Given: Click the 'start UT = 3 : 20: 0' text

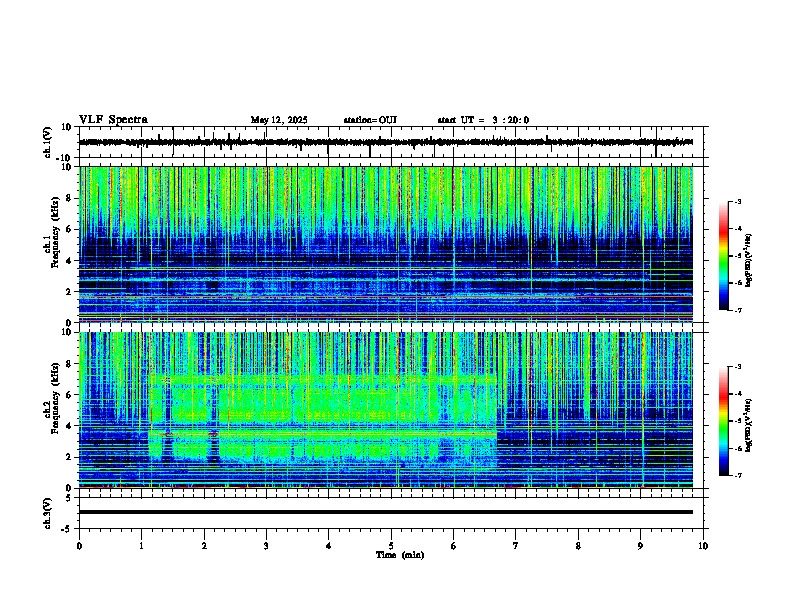Looking at the screenshot, I should coord(483,120).
